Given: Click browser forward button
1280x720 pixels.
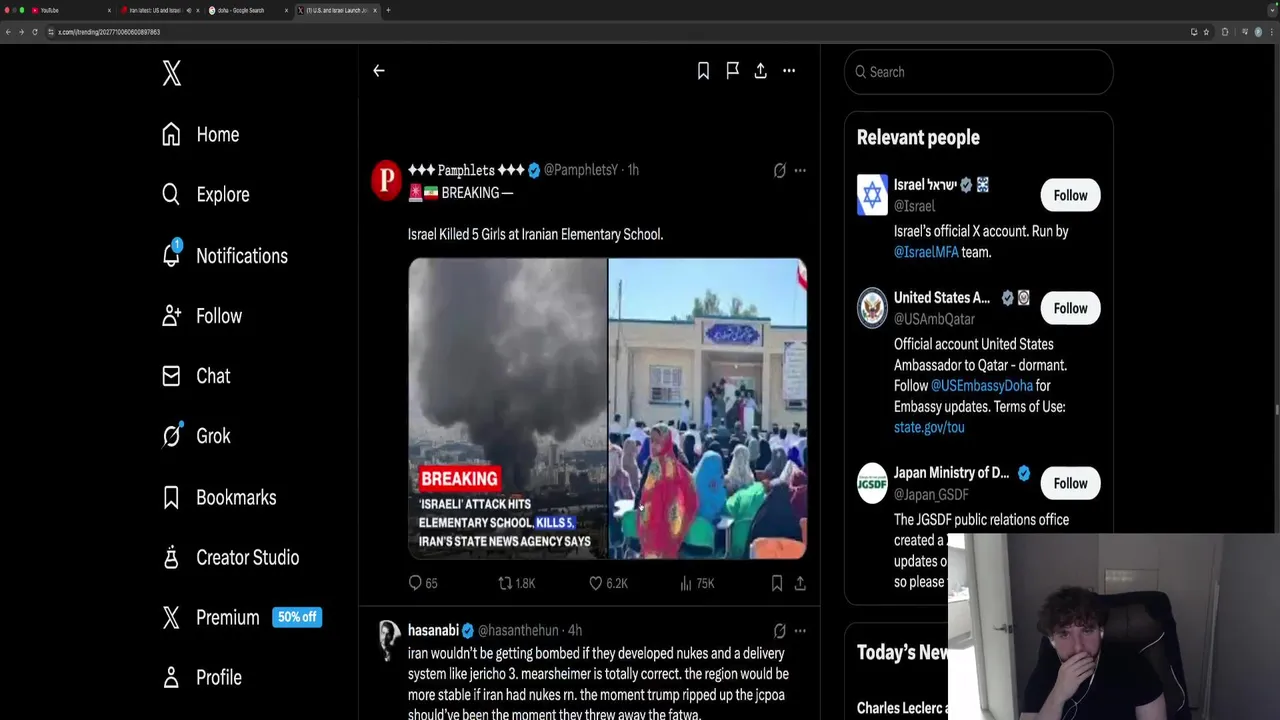Looking at the screenshot, I should point(21,32).
